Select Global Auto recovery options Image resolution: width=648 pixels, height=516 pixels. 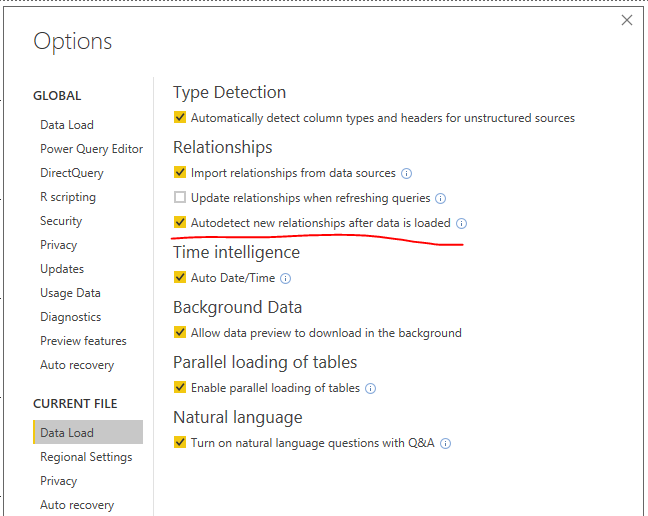click(77, 365)
